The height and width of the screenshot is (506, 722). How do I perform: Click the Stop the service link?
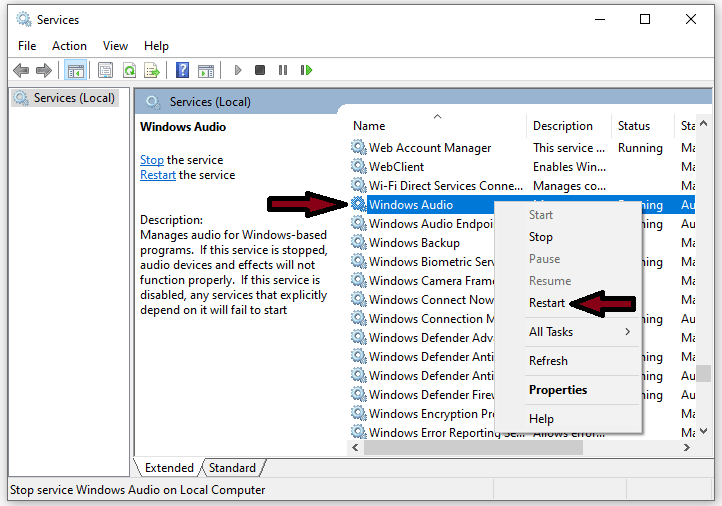152,160
